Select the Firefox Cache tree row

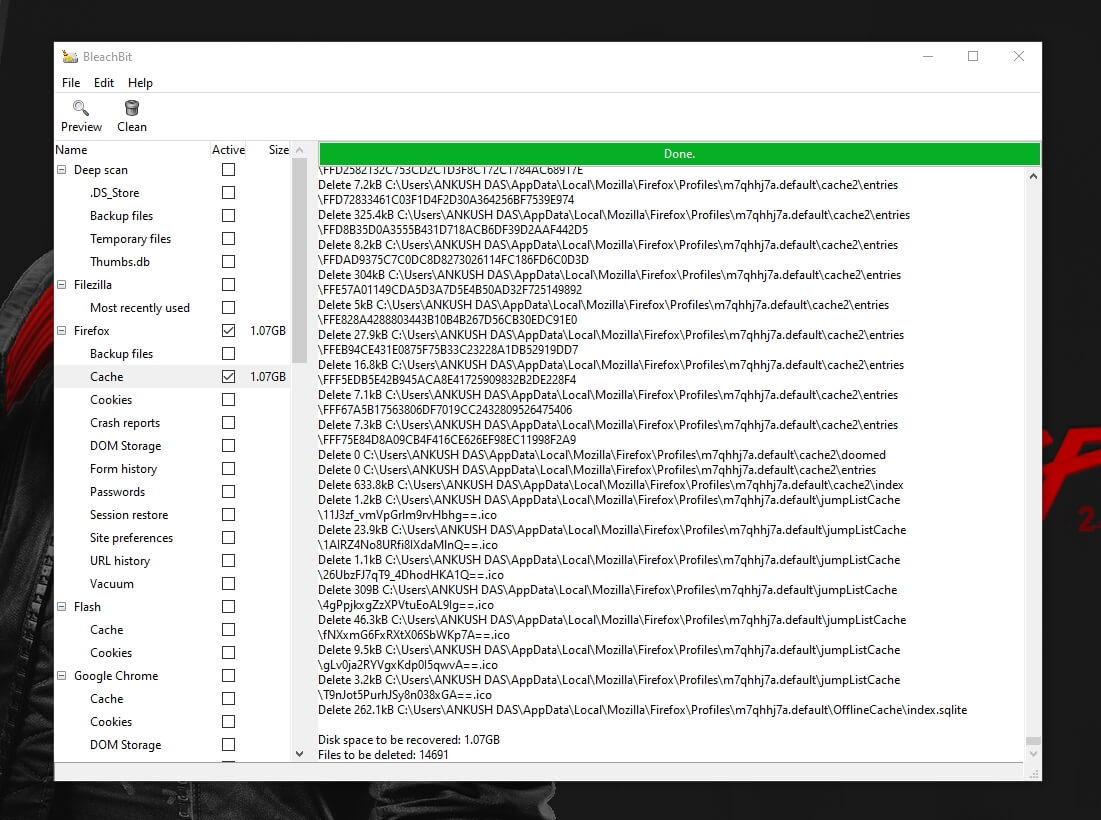point(172,377)
